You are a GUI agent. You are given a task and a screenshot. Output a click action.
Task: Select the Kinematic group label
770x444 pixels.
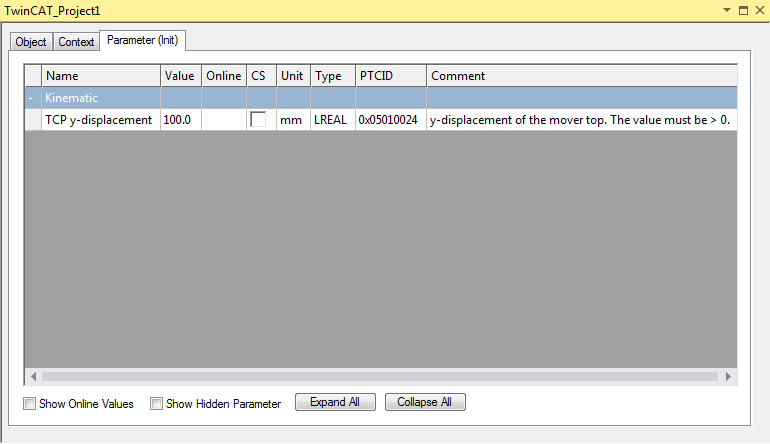pos(71,98)
